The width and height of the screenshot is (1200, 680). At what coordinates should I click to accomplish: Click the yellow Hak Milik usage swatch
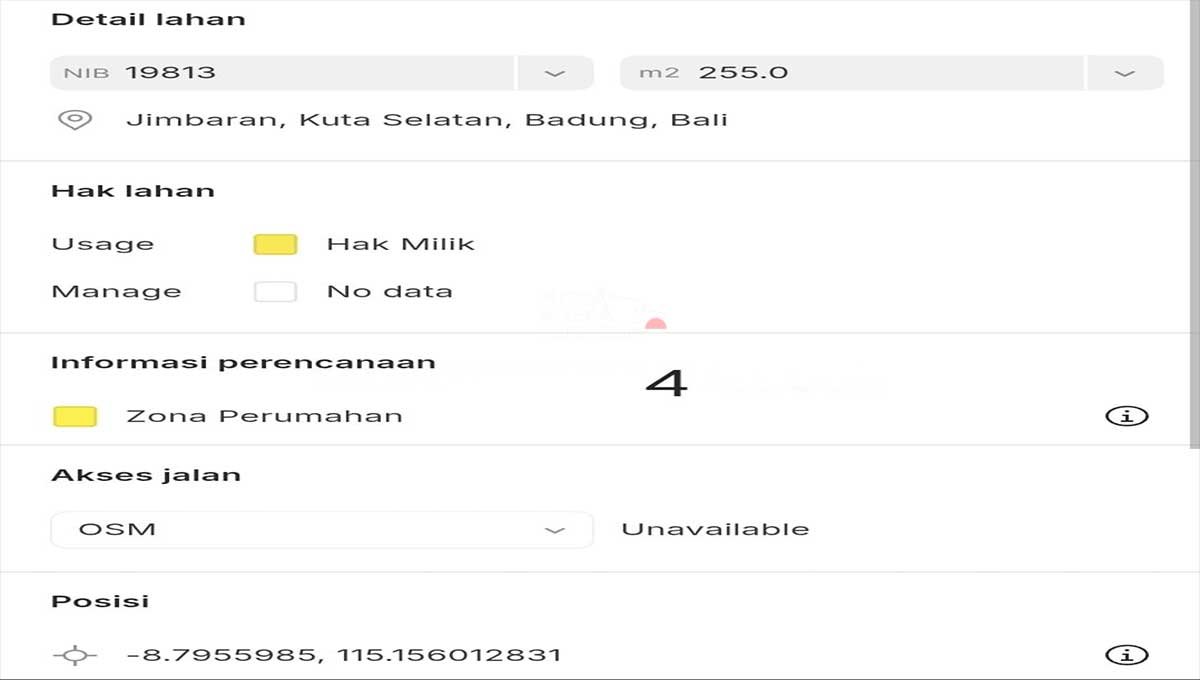point(275,244)
